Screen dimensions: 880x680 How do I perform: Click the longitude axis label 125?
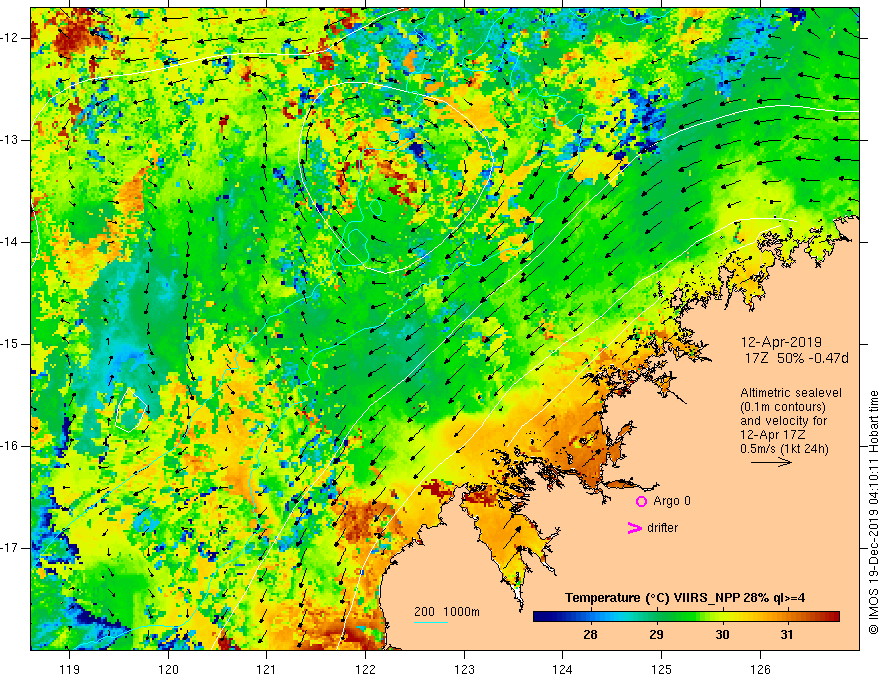click(662, 669)
